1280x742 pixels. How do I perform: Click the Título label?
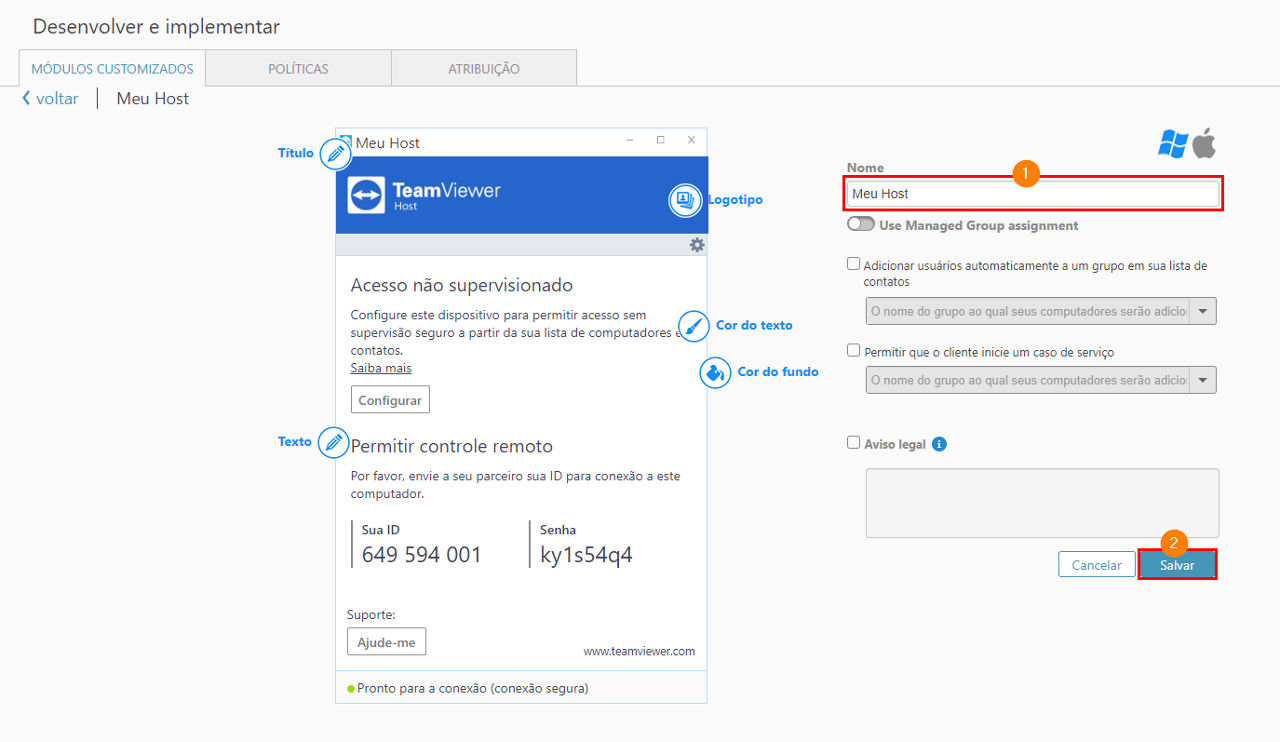pyautogui.click(x=296, y=153)
